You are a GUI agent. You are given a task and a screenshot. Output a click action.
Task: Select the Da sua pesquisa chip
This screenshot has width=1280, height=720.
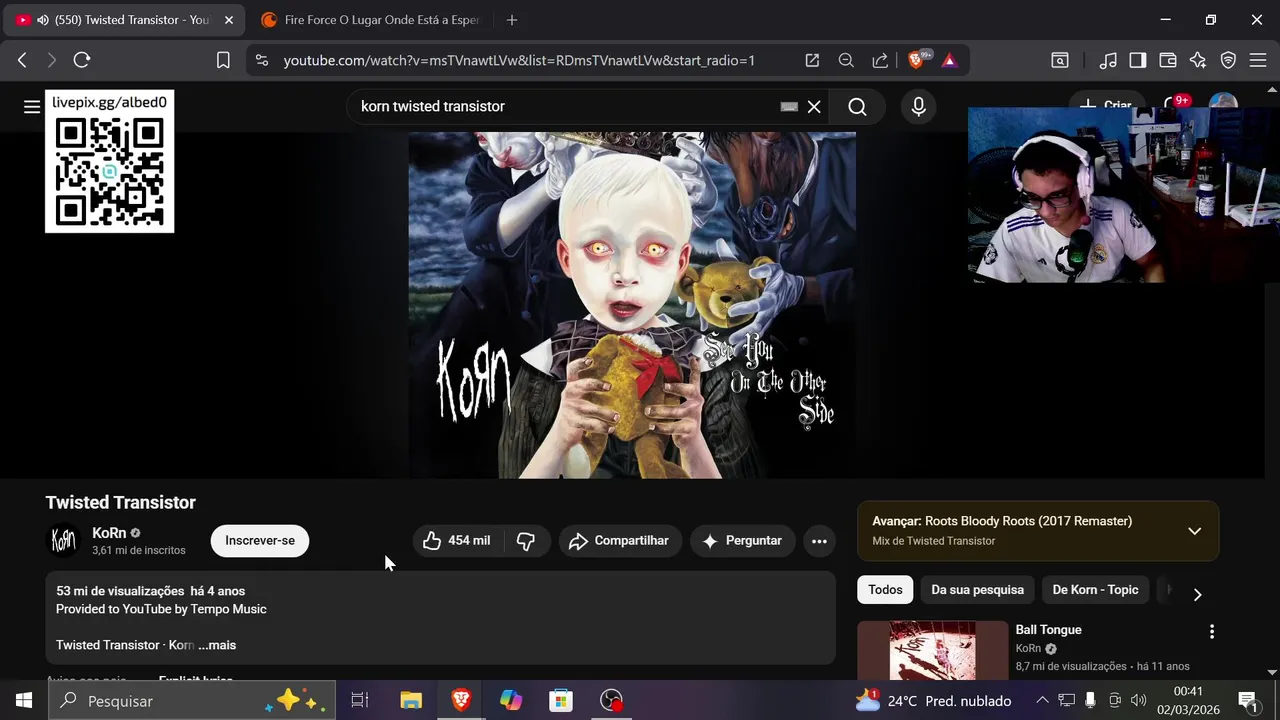[977, 590]
